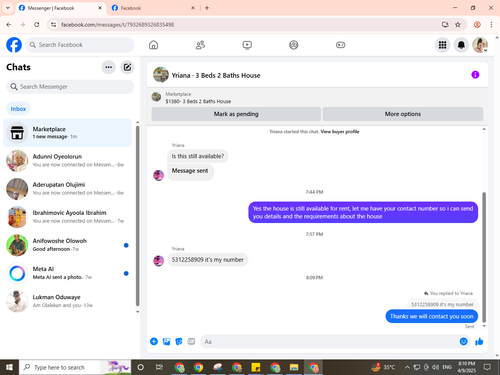The width and height of the screenshot is (500, 375).
Task: Click the Marketplace storefront icon in chats
Action: pos(17,133)
